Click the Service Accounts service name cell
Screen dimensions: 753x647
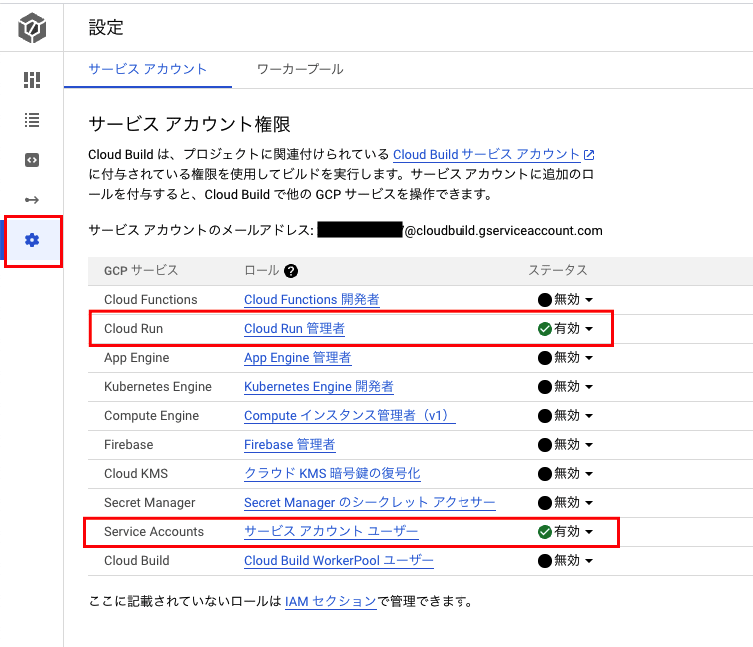(154, 532)
